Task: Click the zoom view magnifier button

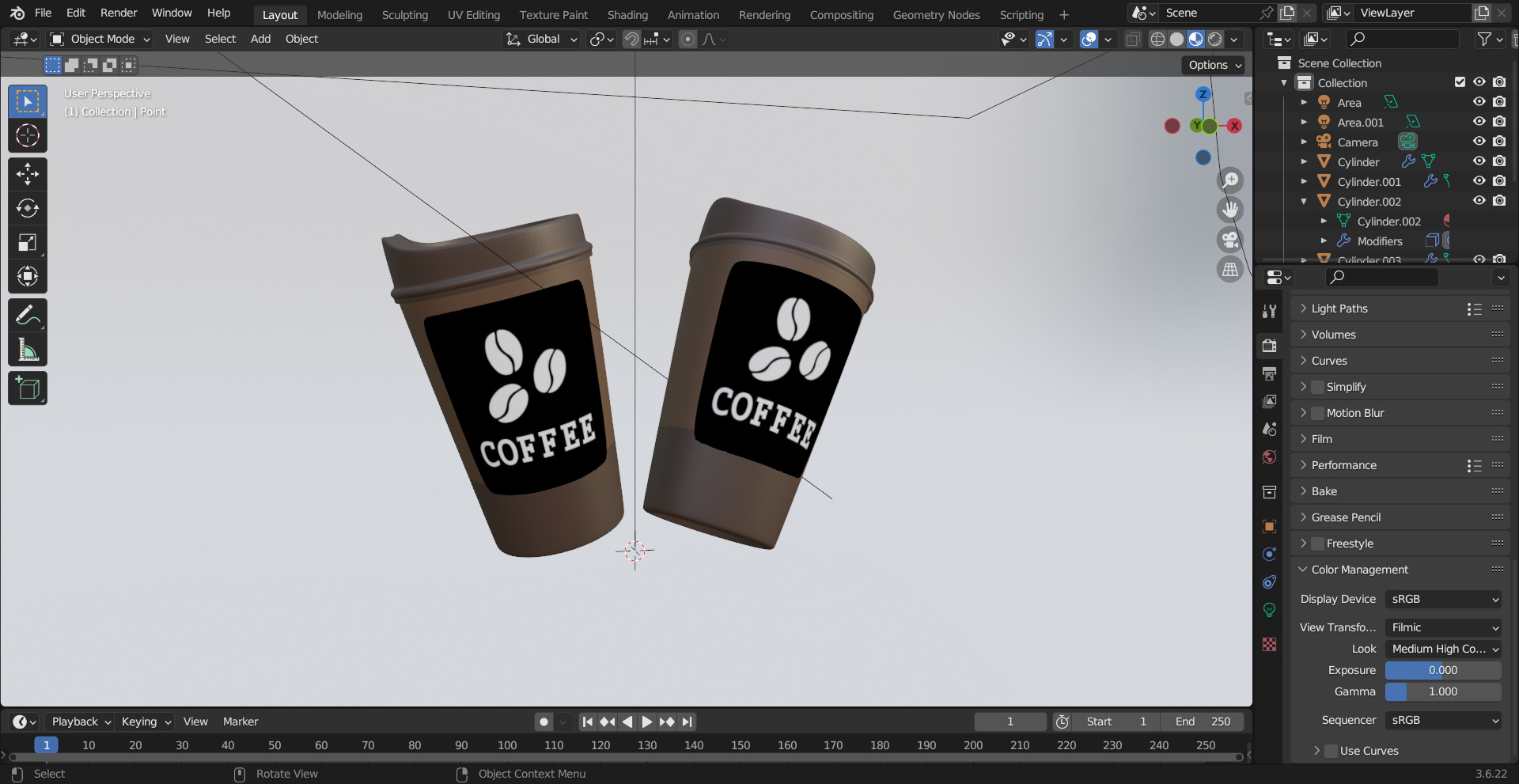Action: click(x=1230, y=180)
